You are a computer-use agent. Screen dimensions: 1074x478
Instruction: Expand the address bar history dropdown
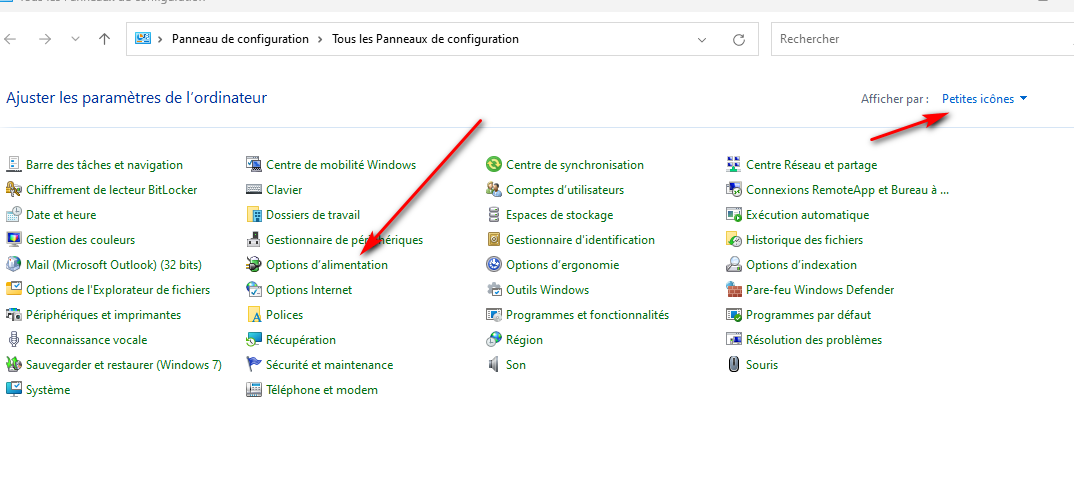click(701, 40)
